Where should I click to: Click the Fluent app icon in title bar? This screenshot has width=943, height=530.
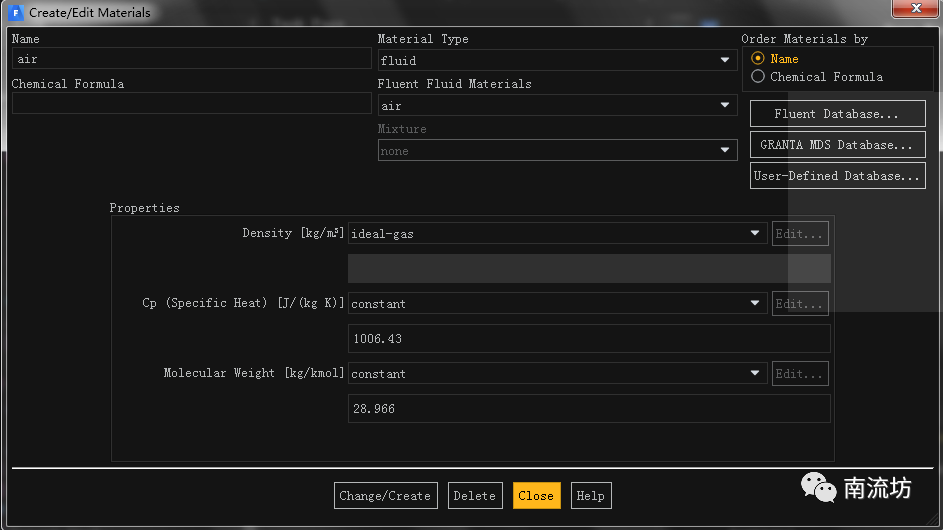pos(16,13)
